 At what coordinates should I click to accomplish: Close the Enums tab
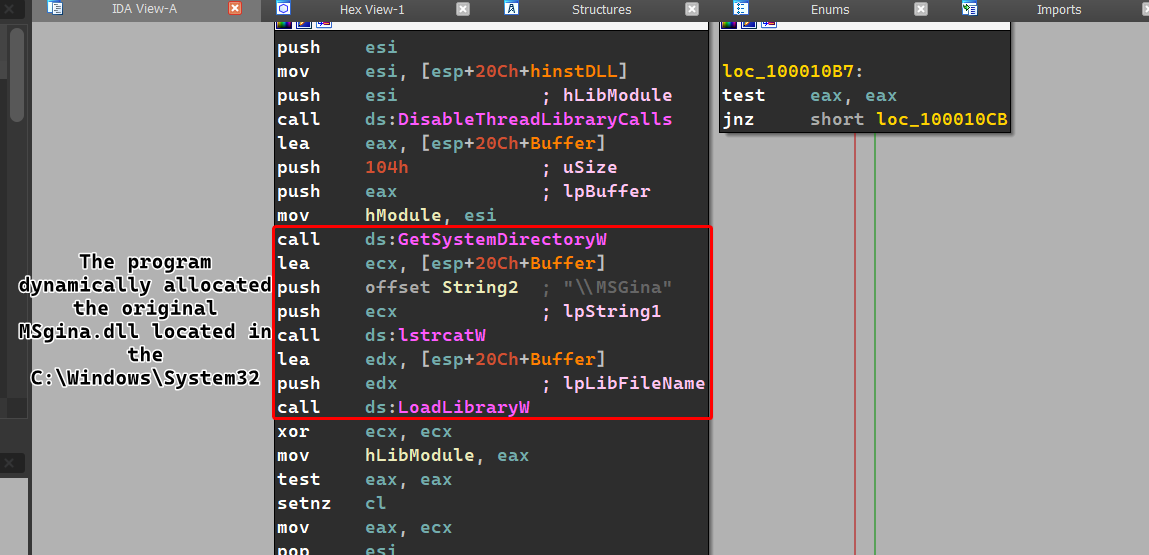920,9
